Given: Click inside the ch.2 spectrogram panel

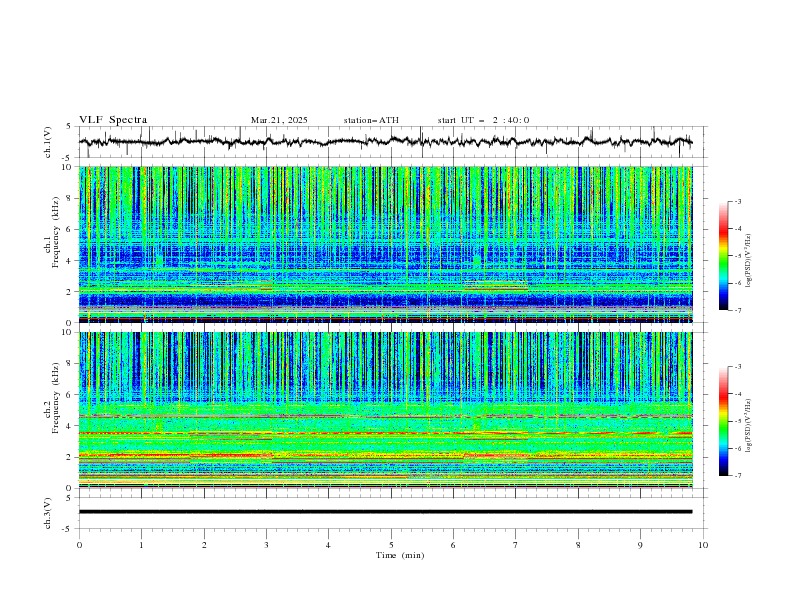Looking at the screenshot, I should click(x=385, y=410).
